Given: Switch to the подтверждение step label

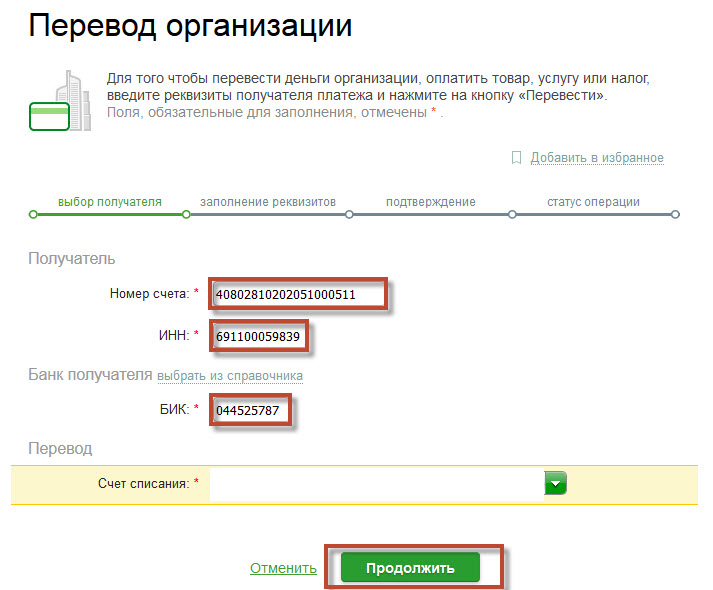Looking at the screenshot, I should (430, 202).
